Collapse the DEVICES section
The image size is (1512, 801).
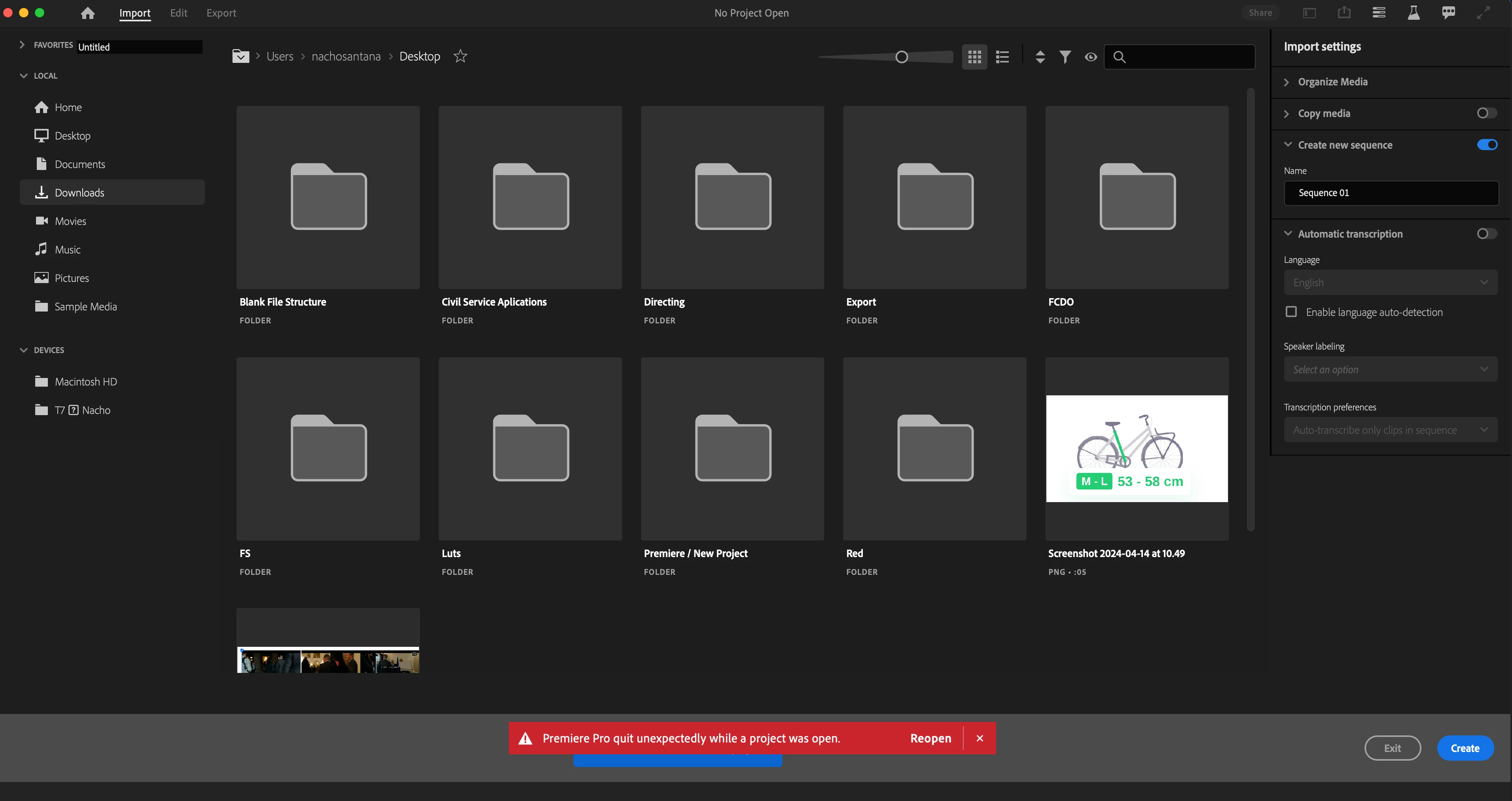coord(23,350)
